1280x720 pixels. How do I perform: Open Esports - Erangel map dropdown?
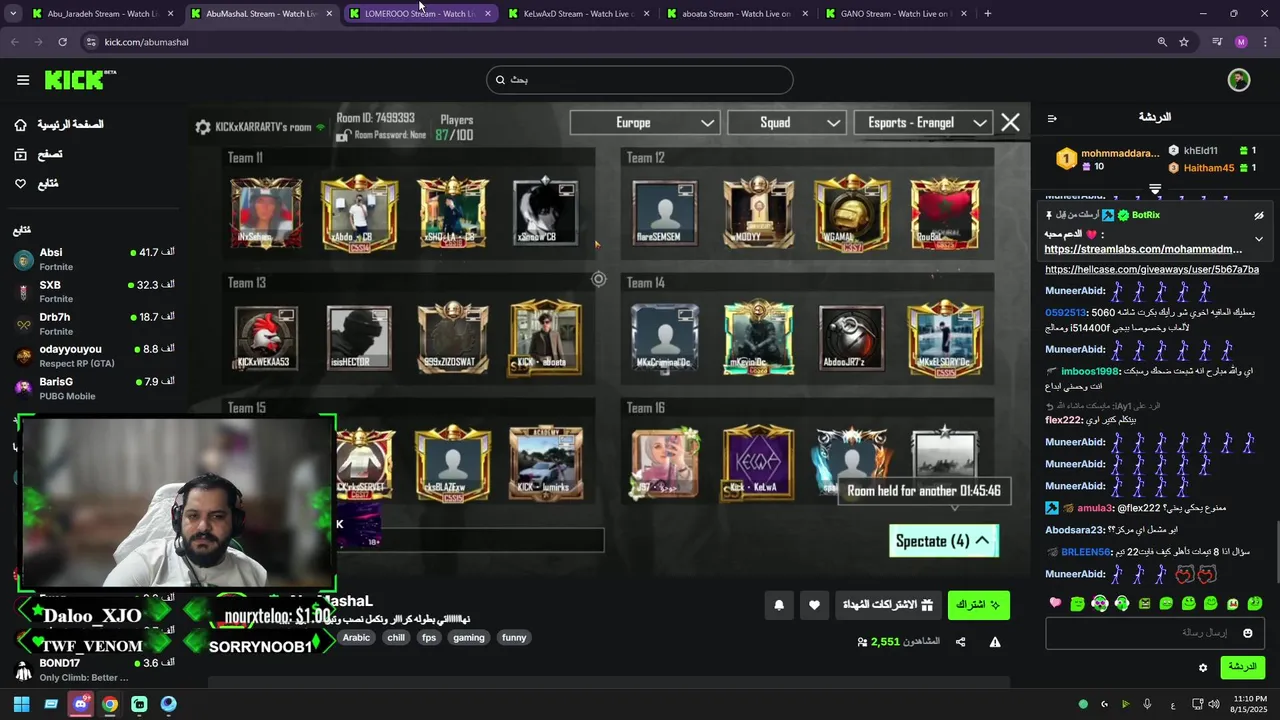point(923,123)
